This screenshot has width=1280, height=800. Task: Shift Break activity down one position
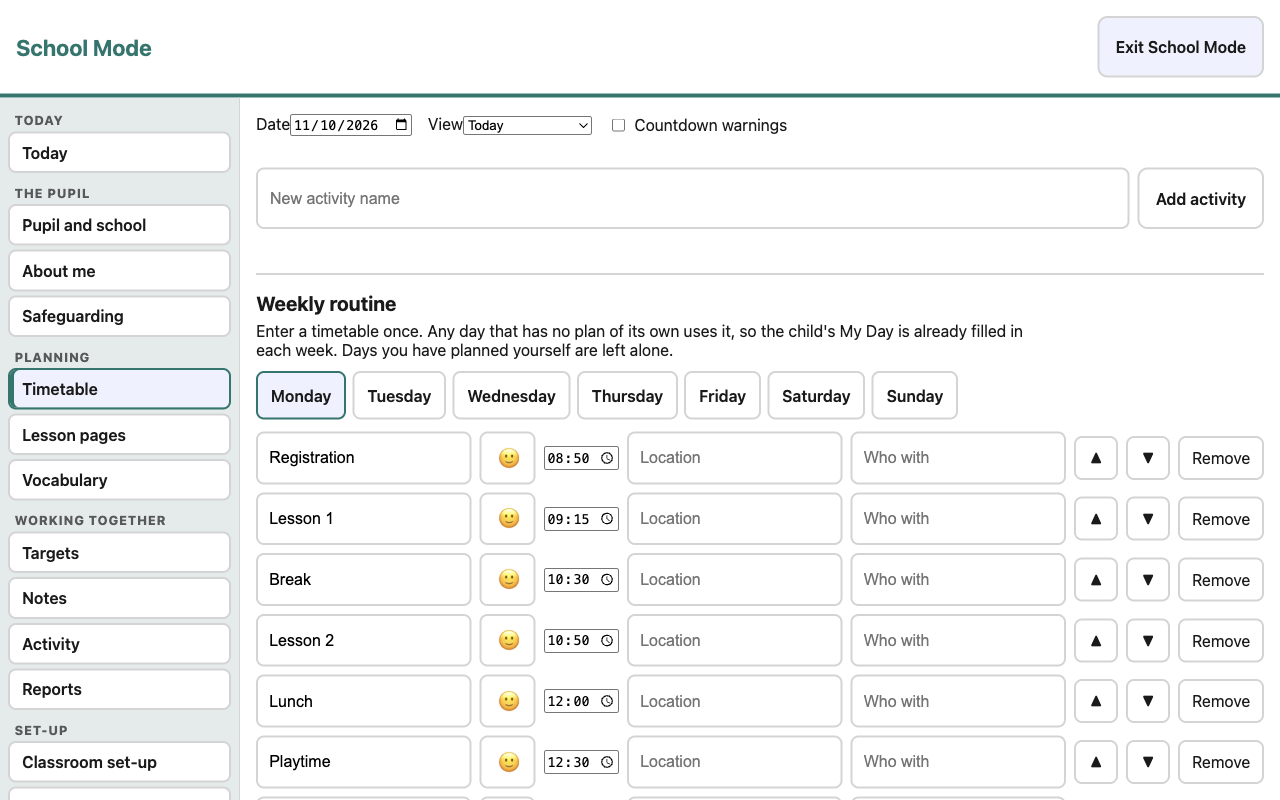point(1148,580)
